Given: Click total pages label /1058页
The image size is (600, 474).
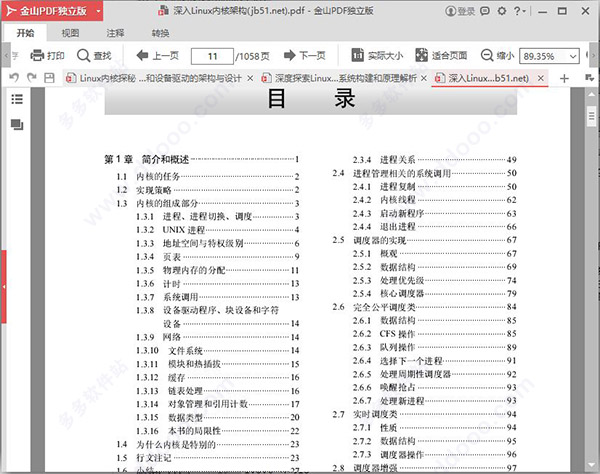Looking at the screenshot, I should tap(252, 56).
